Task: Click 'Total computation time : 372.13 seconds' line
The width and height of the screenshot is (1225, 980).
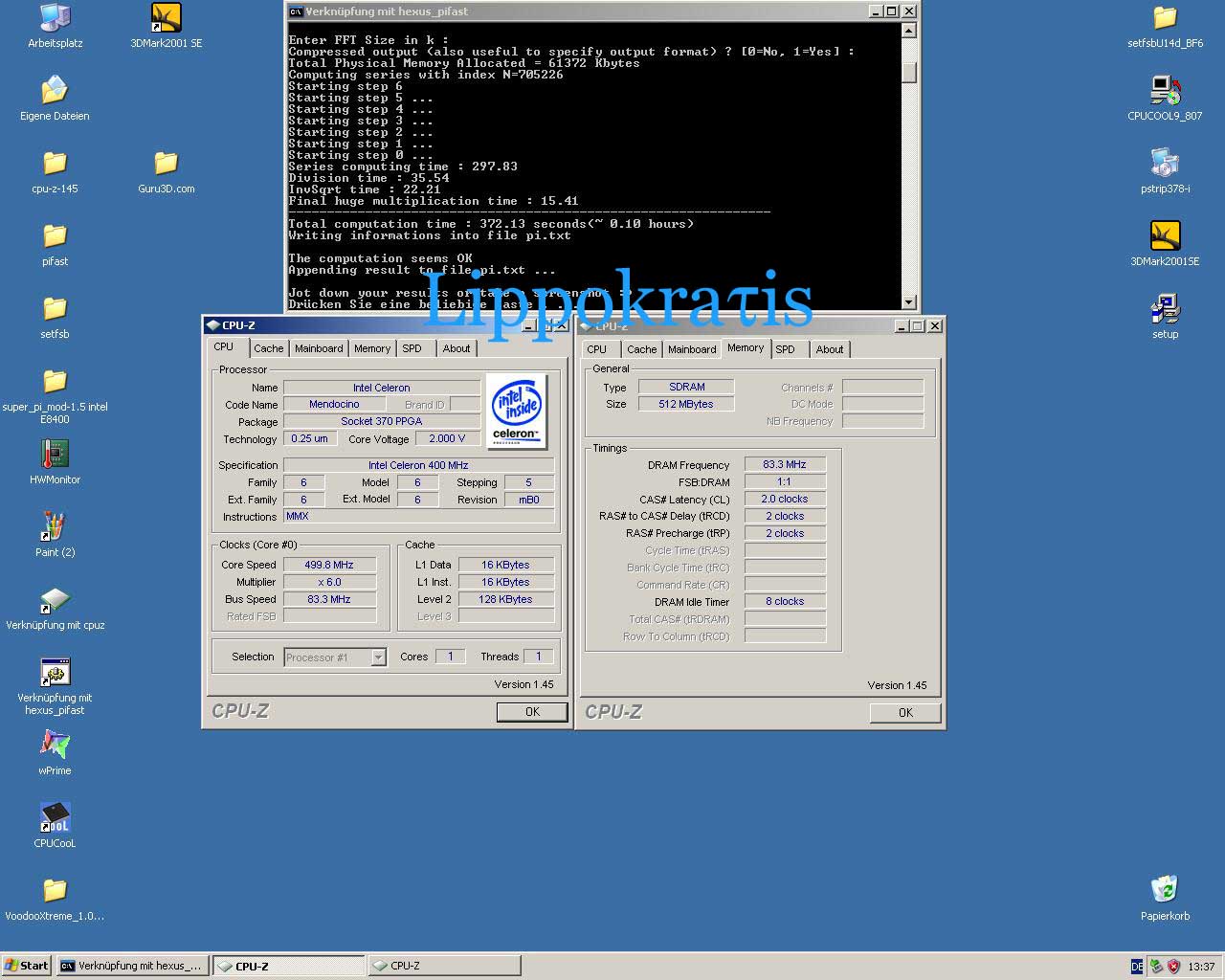Action: click(x=491, y=224)
